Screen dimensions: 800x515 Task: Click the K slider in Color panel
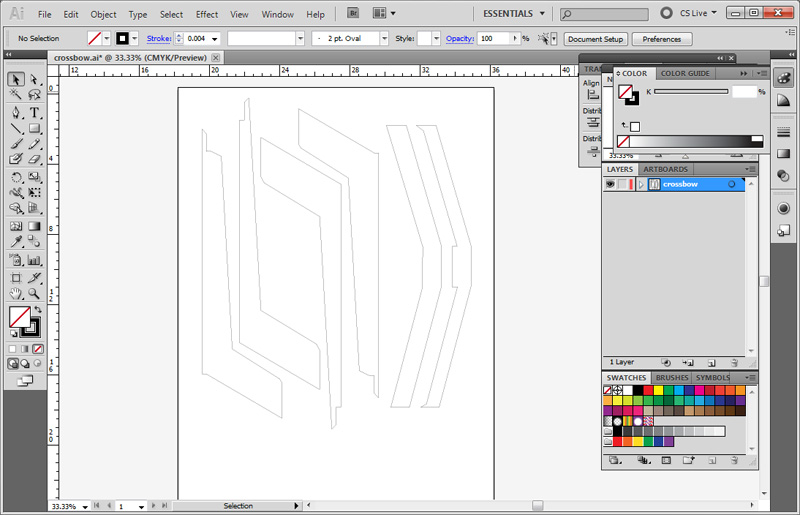[x=691, y=92]
